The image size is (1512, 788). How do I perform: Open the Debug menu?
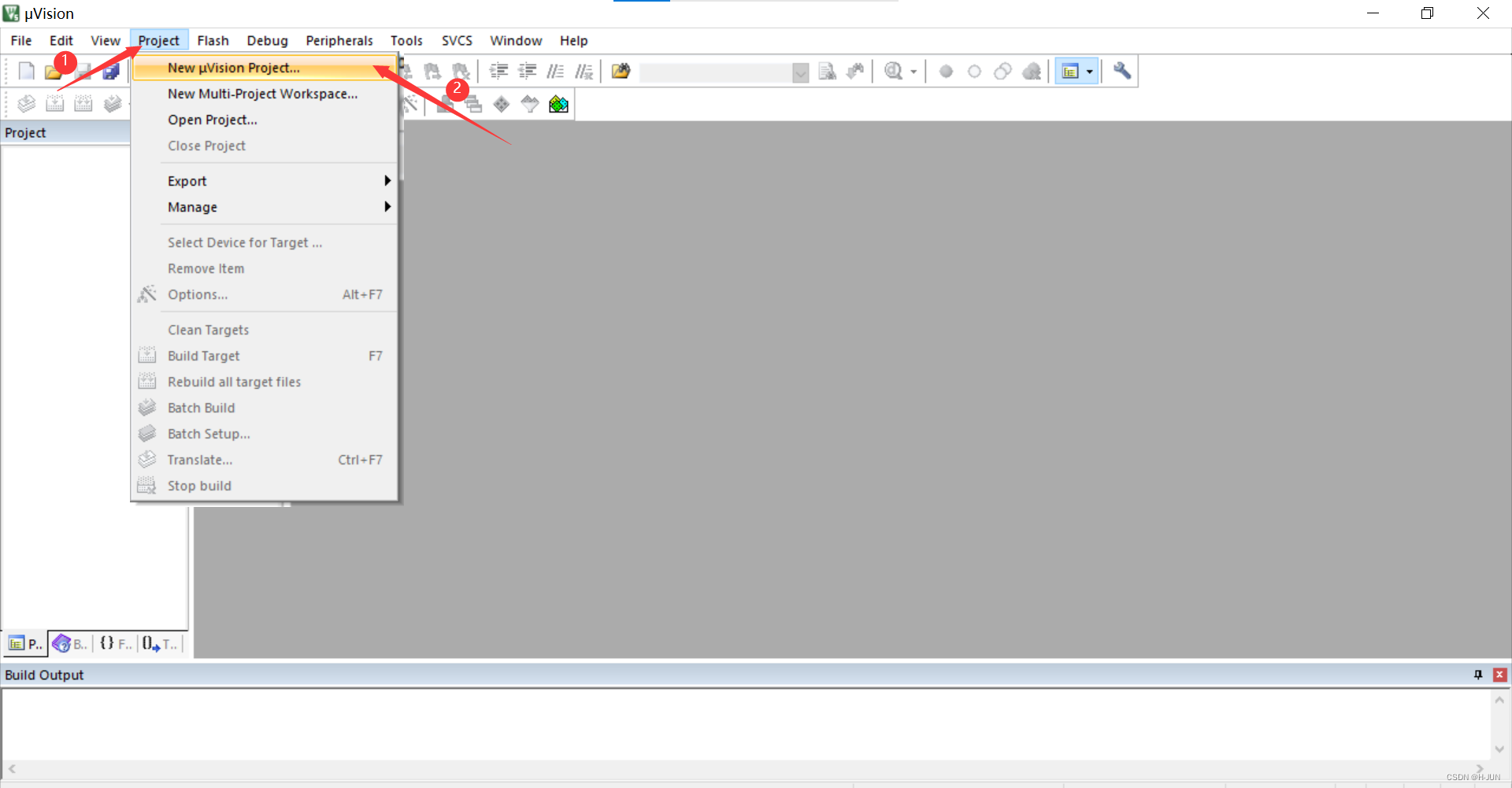click(x=268, y=41)
